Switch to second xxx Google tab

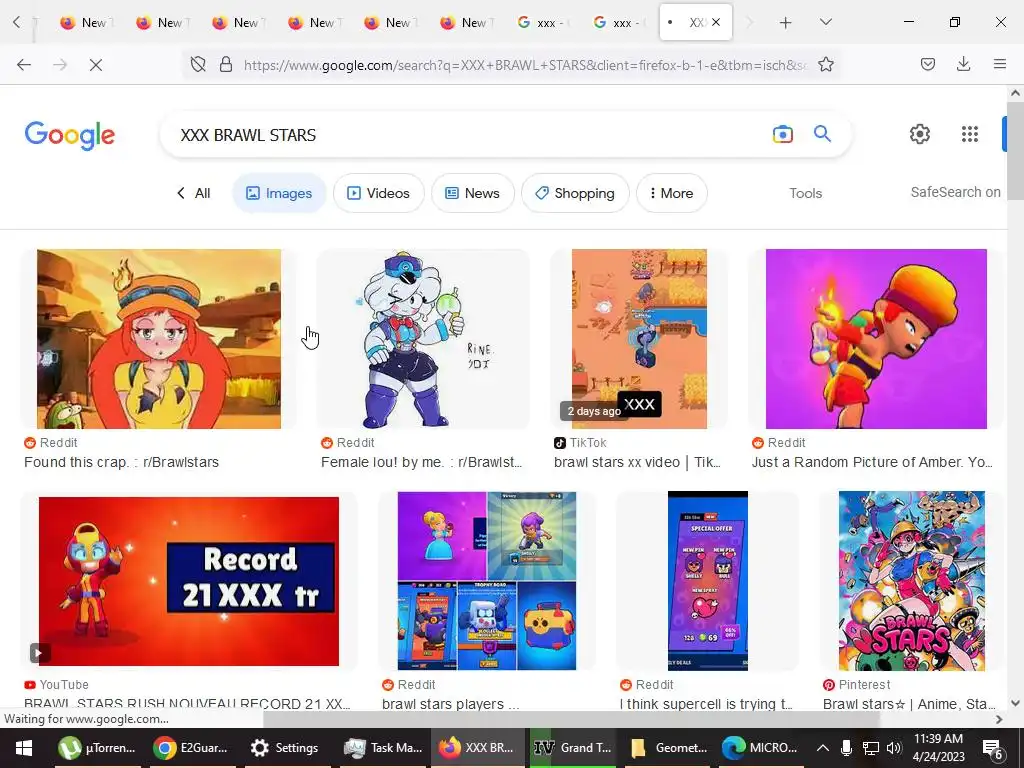click(x=620, y=22)
